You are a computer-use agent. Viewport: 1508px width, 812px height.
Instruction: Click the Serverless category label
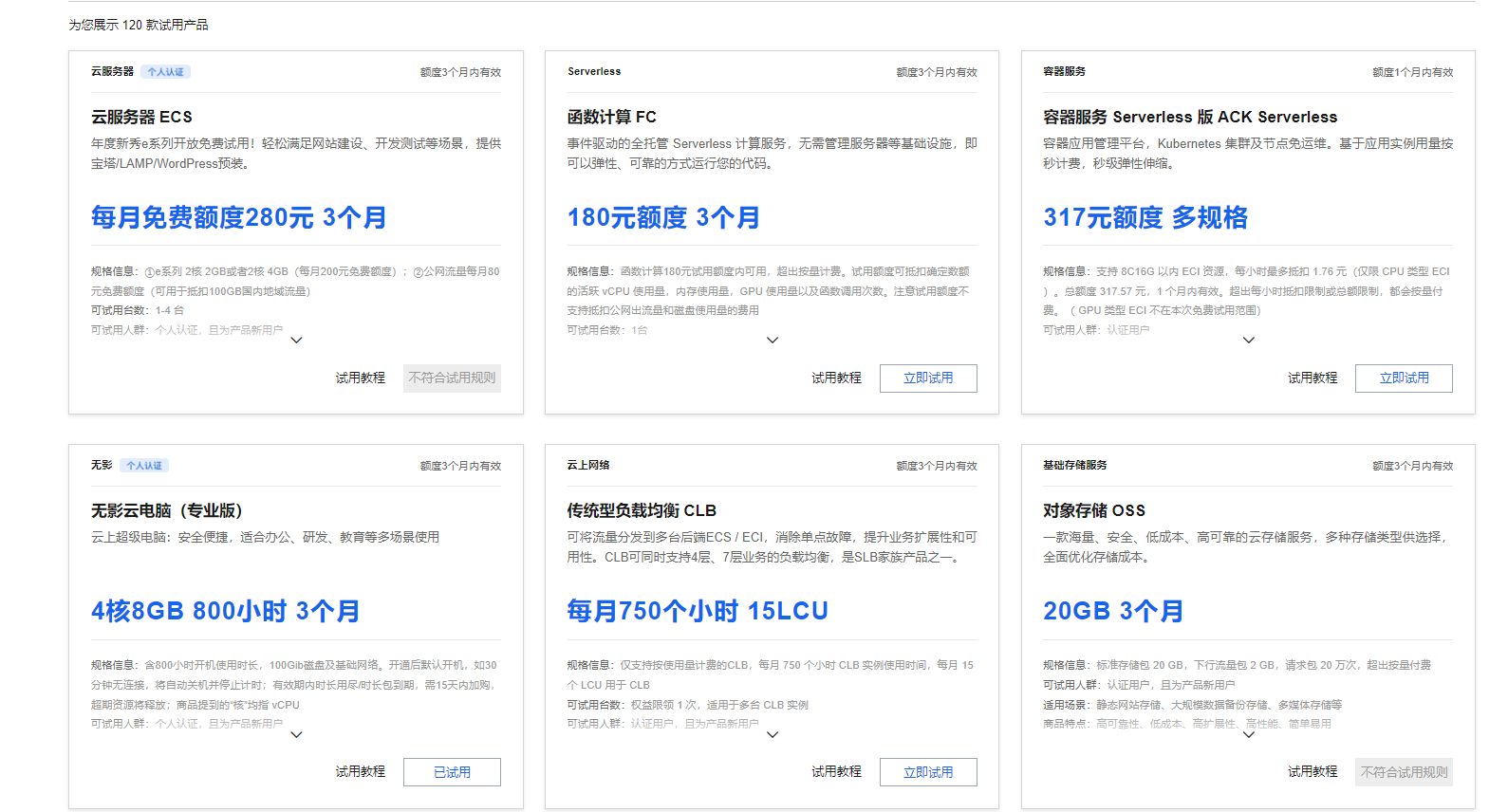pos(594,71)
